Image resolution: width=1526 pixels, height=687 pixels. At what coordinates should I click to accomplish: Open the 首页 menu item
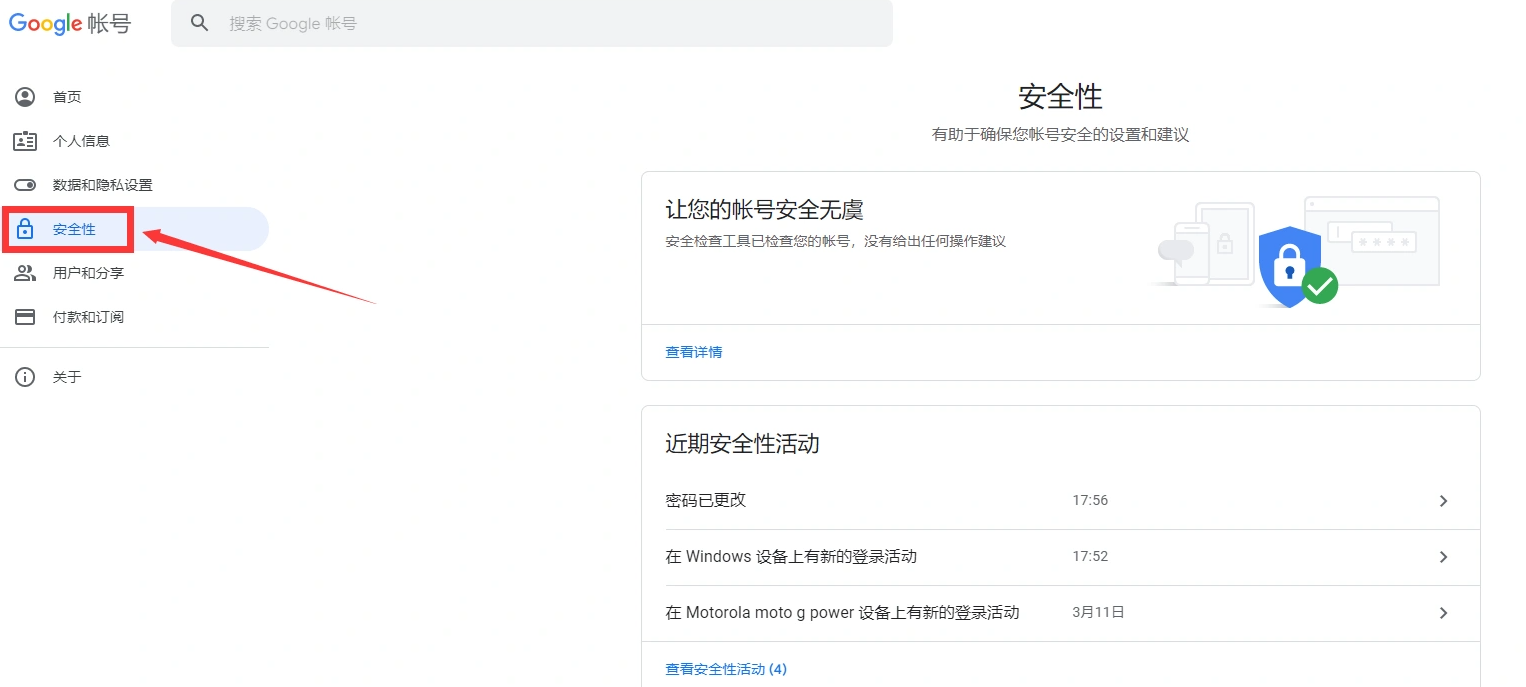click(x=67, y=97)
